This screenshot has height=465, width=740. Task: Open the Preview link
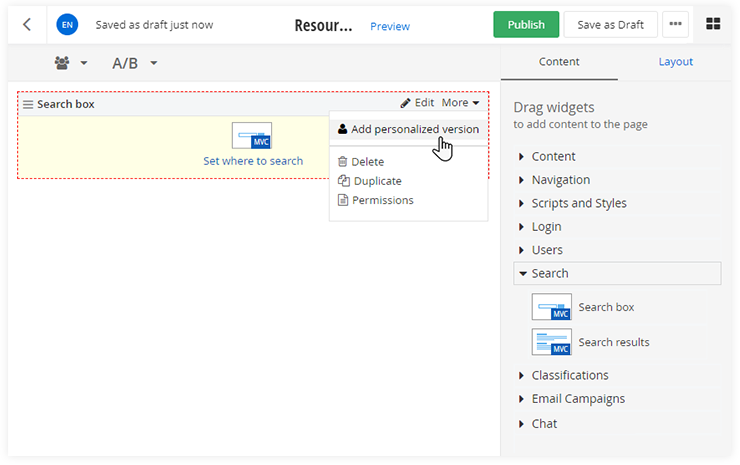point(390,26)
